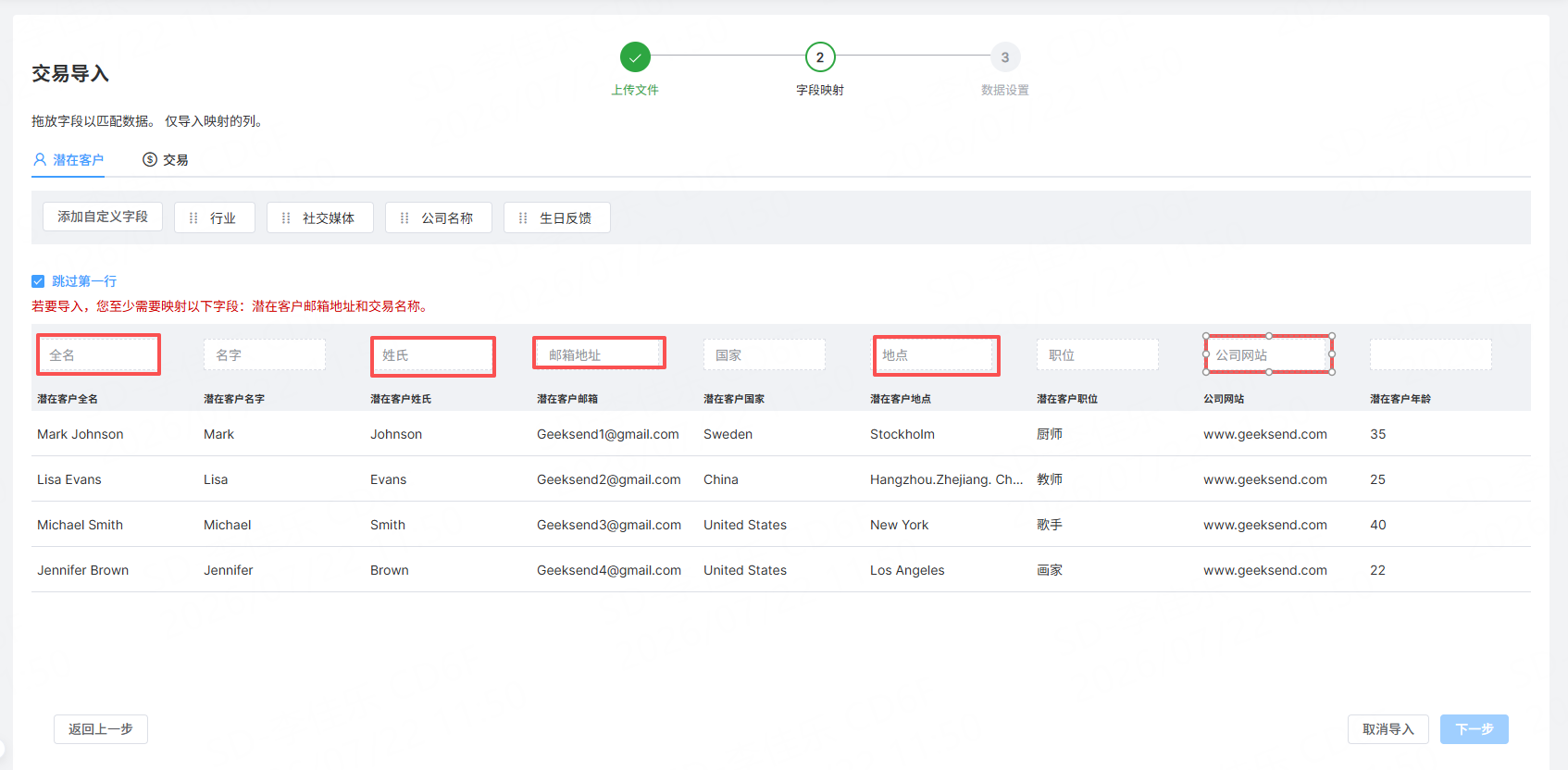The height and width of the screenshot is (770, 1568).
Task: Click the New York location cell
Action: [900, 525]
